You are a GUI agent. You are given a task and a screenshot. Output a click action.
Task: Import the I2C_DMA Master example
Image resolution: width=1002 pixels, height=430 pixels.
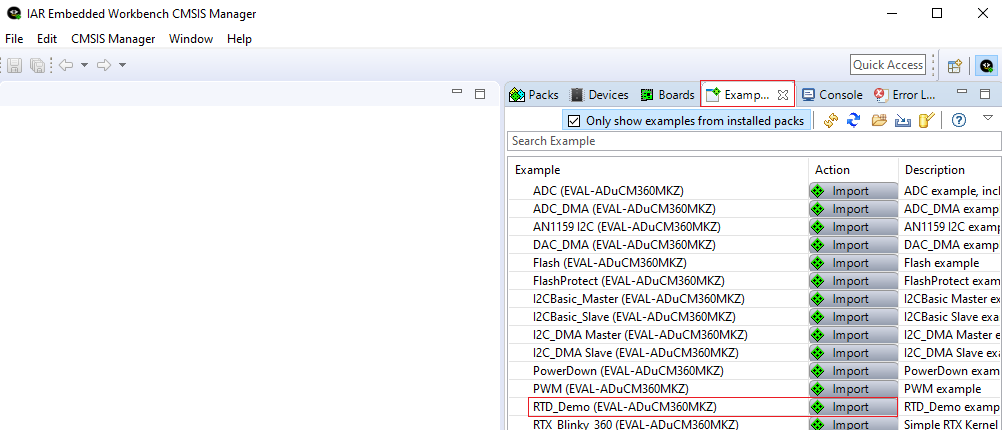tap(853, 335)
